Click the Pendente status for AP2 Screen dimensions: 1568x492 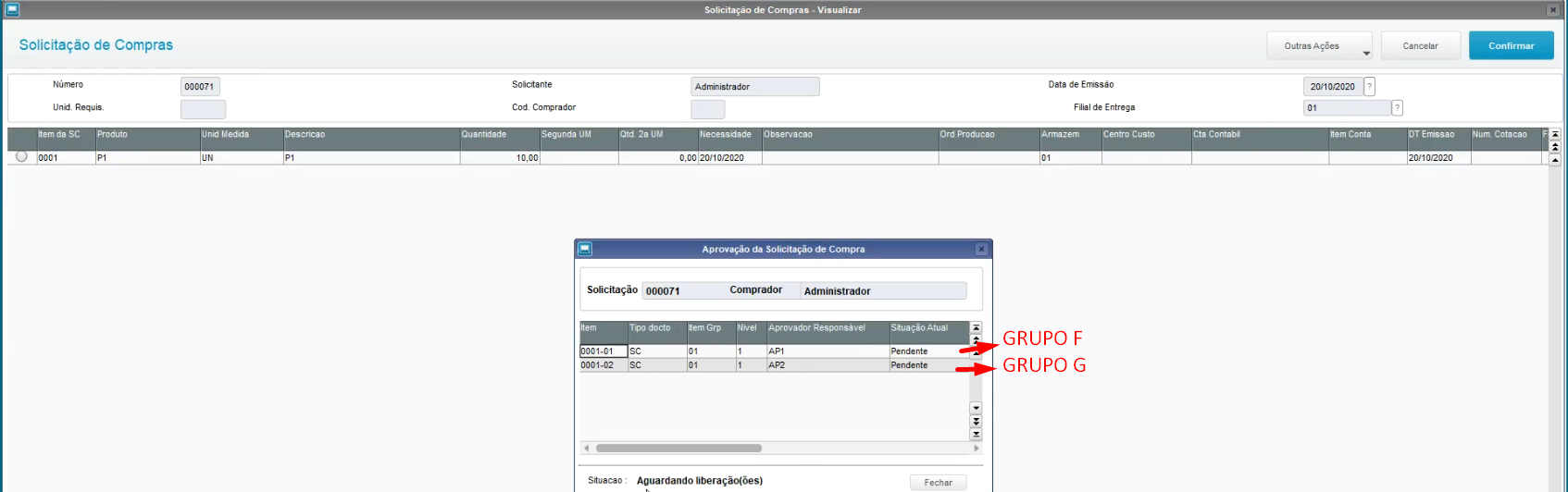coord(928,365)
